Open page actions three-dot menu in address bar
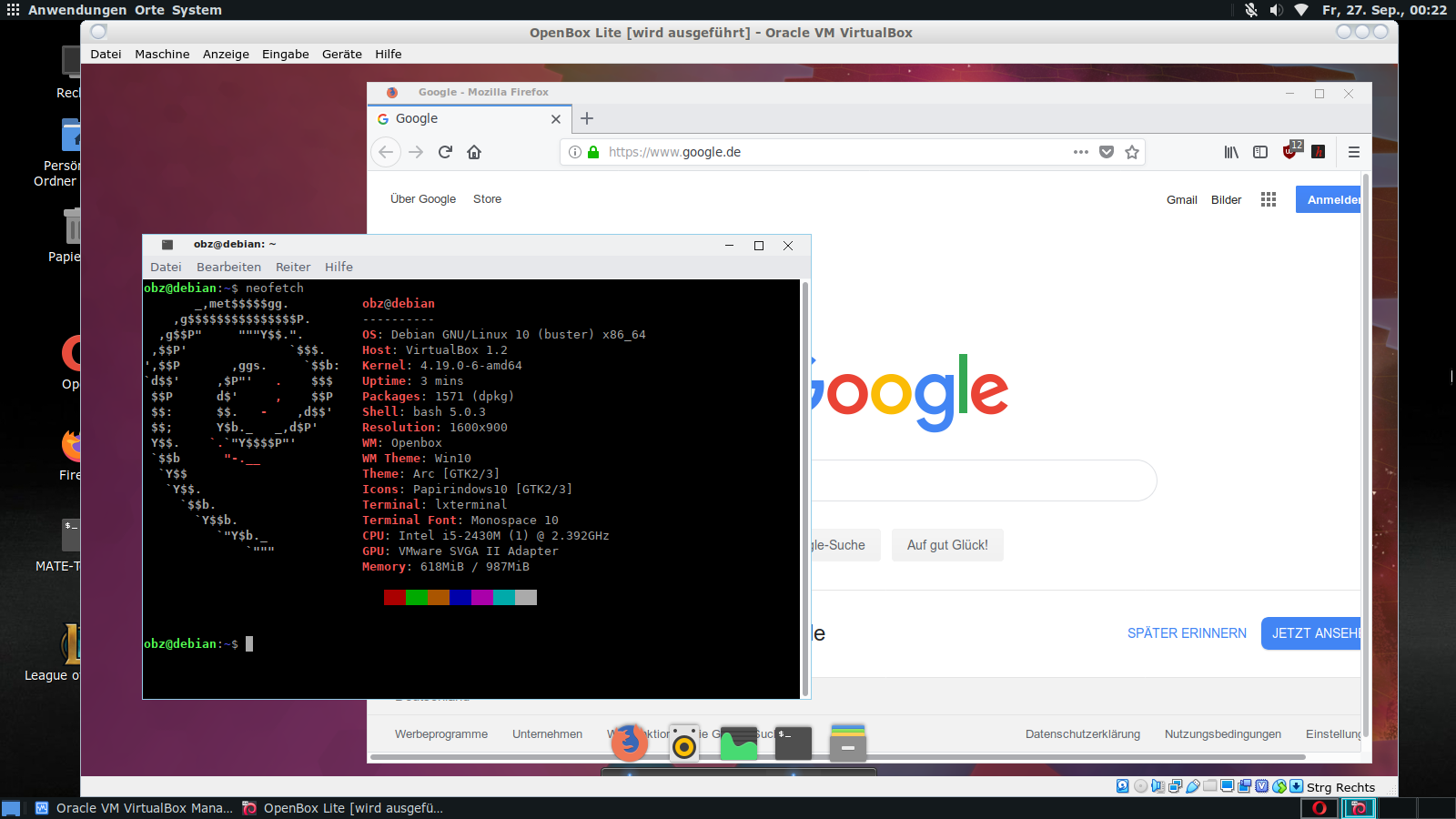 1081,152
